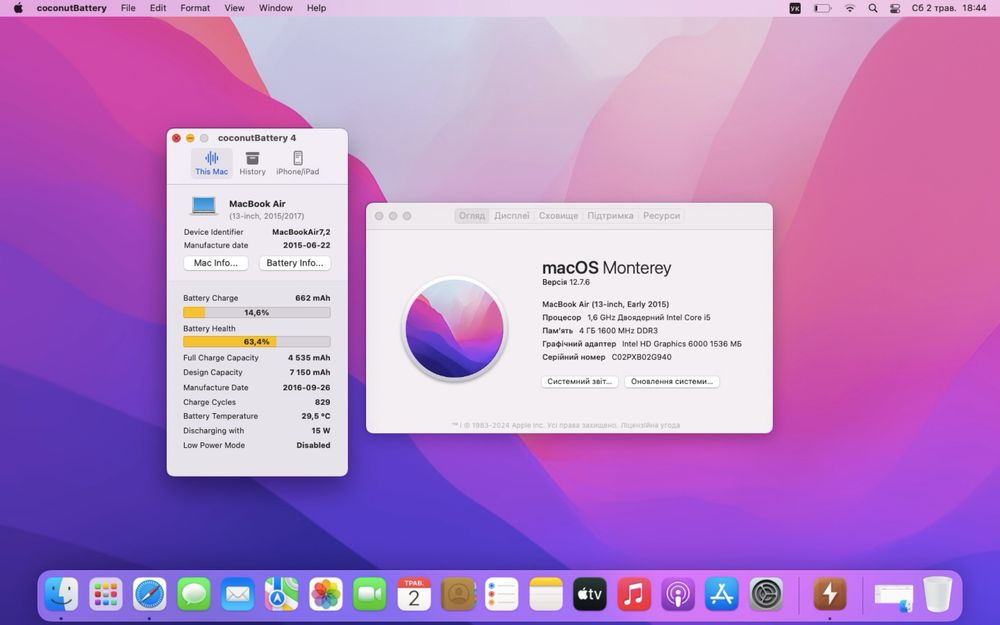The height and width of the screenshot is (625, 1000).
Task: Open System Preferences from the Dock
Action: coord(766,594)
